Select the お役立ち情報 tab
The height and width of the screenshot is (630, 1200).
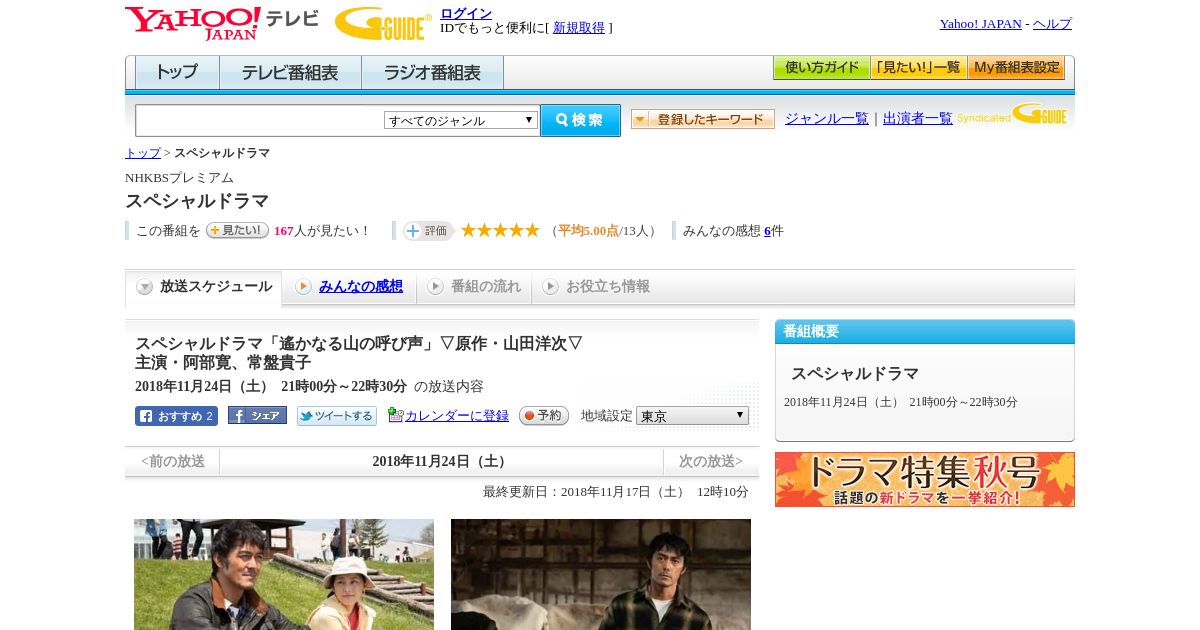597,287
